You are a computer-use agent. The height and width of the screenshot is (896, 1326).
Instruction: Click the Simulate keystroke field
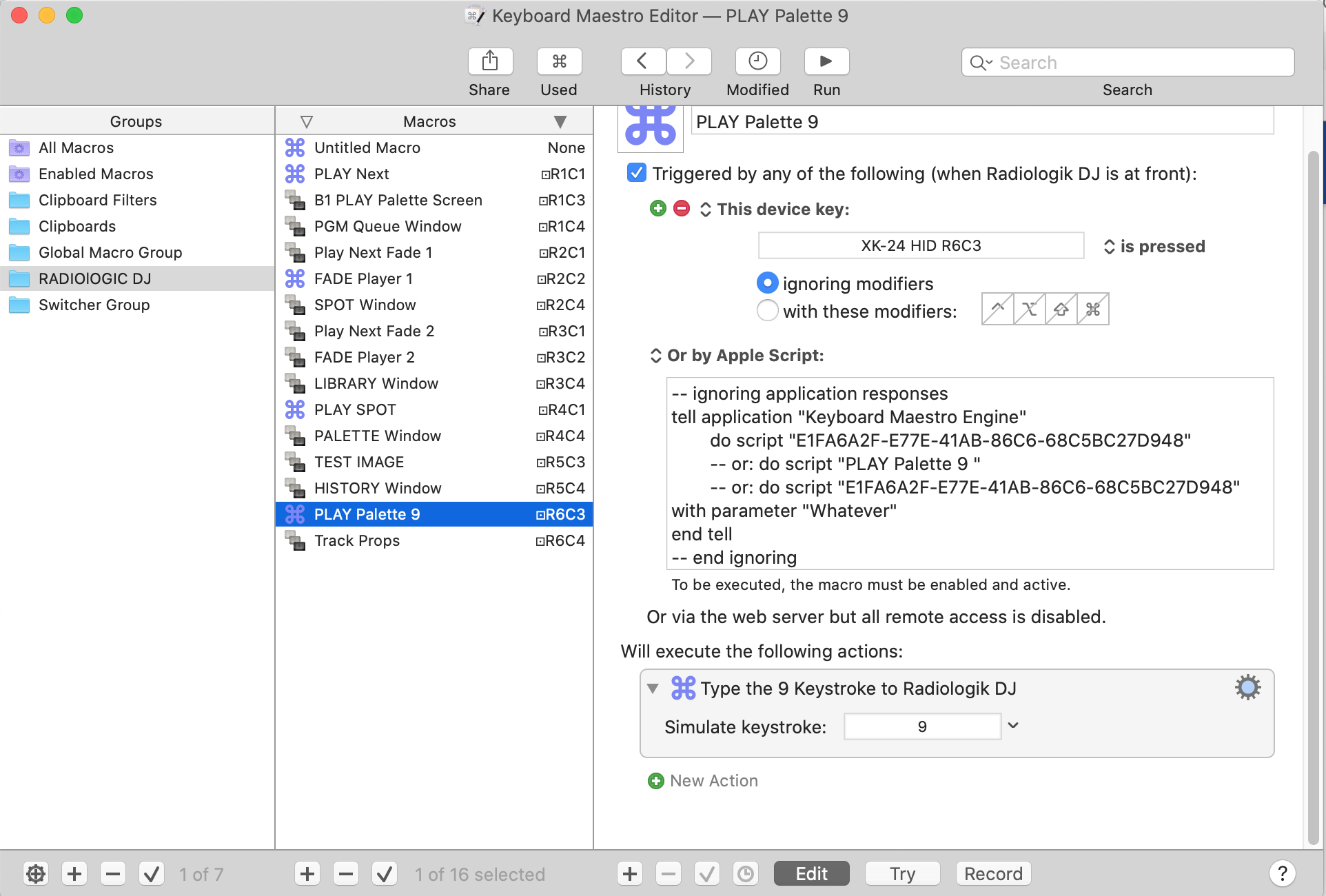pos(922,726)
